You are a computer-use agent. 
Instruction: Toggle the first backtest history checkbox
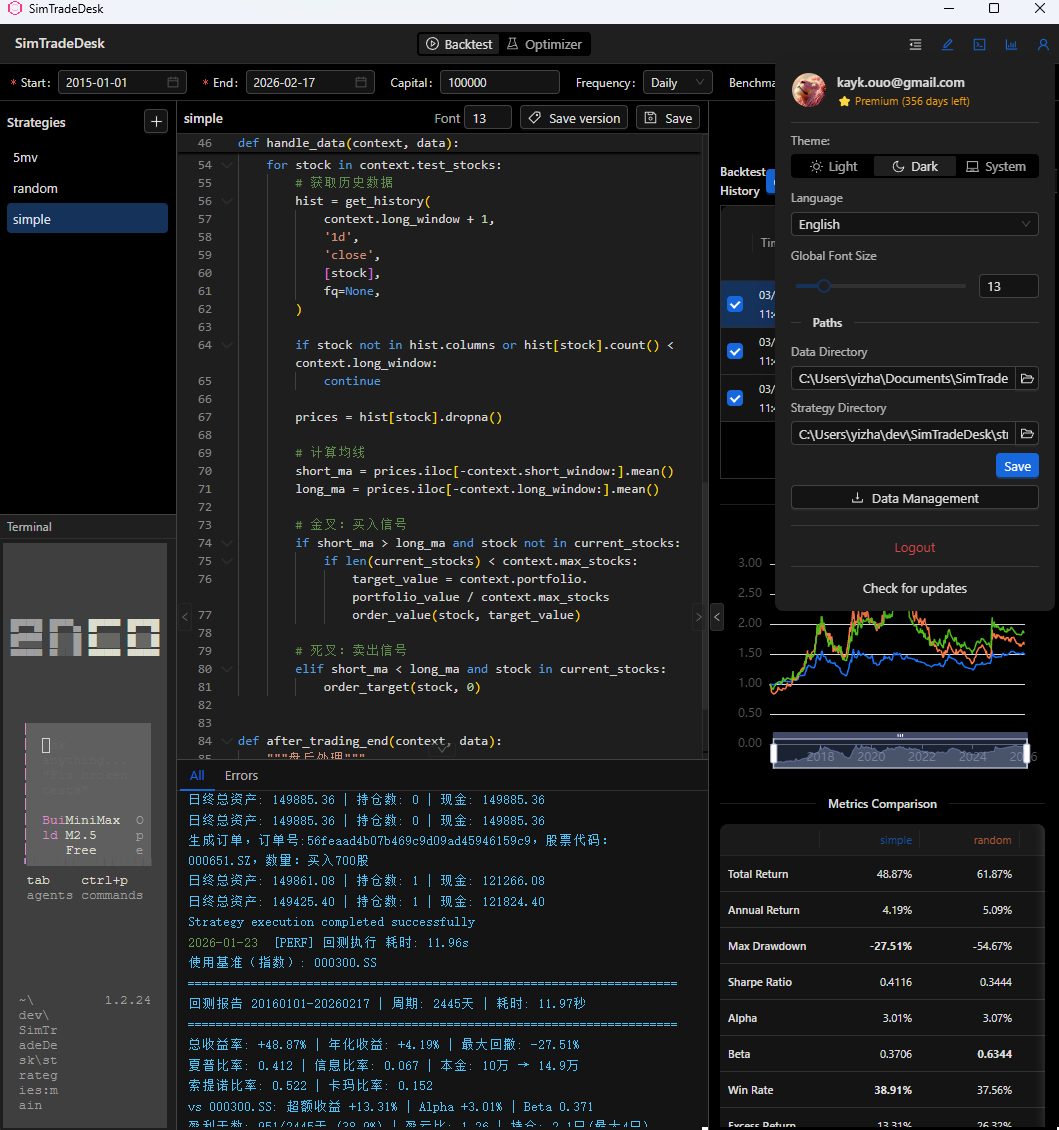tap(735, 304)
